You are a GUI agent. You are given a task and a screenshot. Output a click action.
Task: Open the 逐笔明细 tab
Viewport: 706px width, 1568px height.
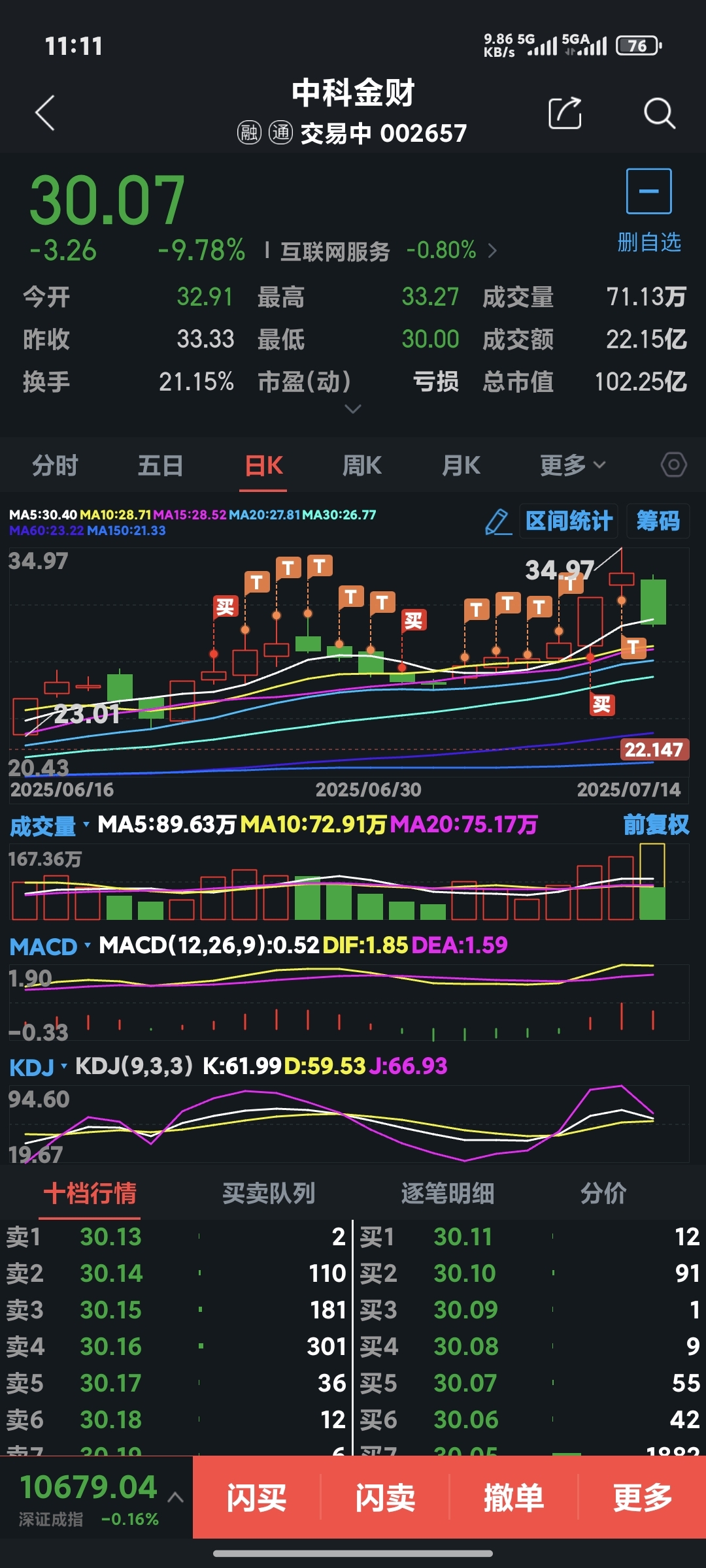coord(448,1193)
